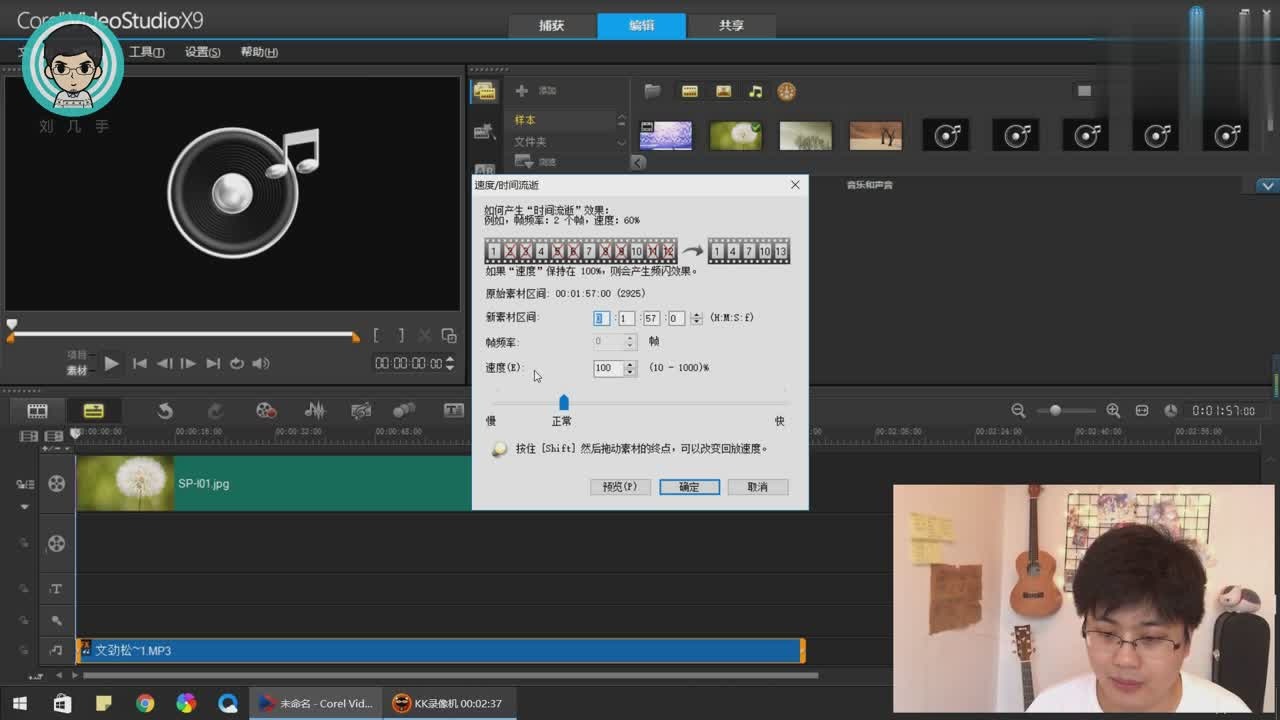Image resolution: width=1280 pixels, height=720 pixels.
Task: Click the add (+) library folder icon
Action: click(x=521, y=91)
